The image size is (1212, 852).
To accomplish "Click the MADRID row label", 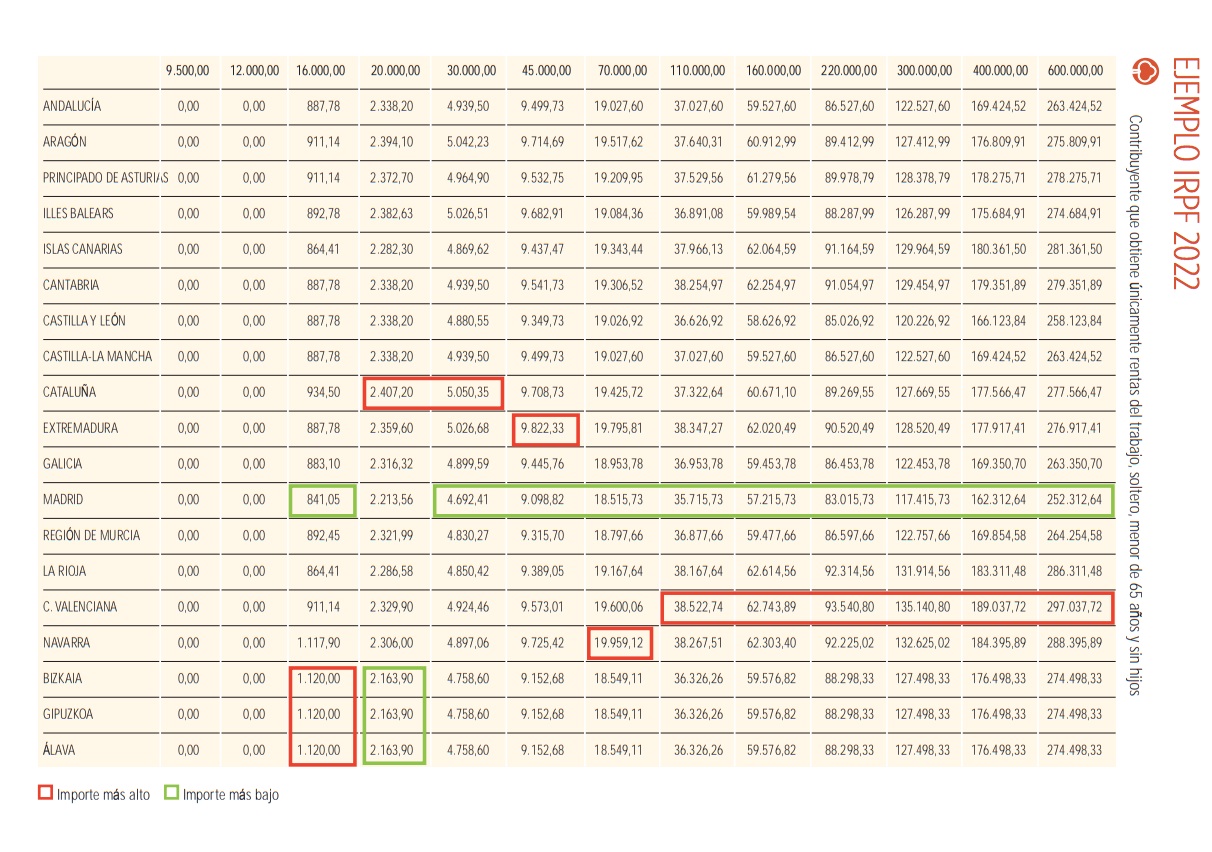I will point(63,500).
